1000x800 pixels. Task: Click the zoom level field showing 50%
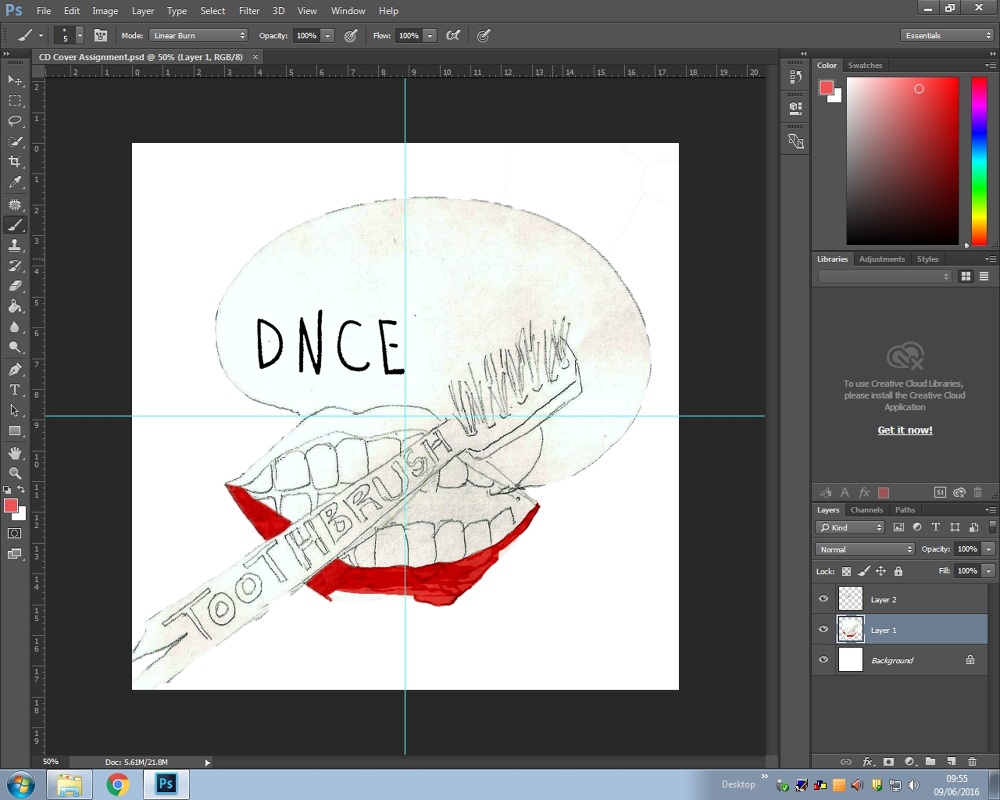[x=50, y=762]
